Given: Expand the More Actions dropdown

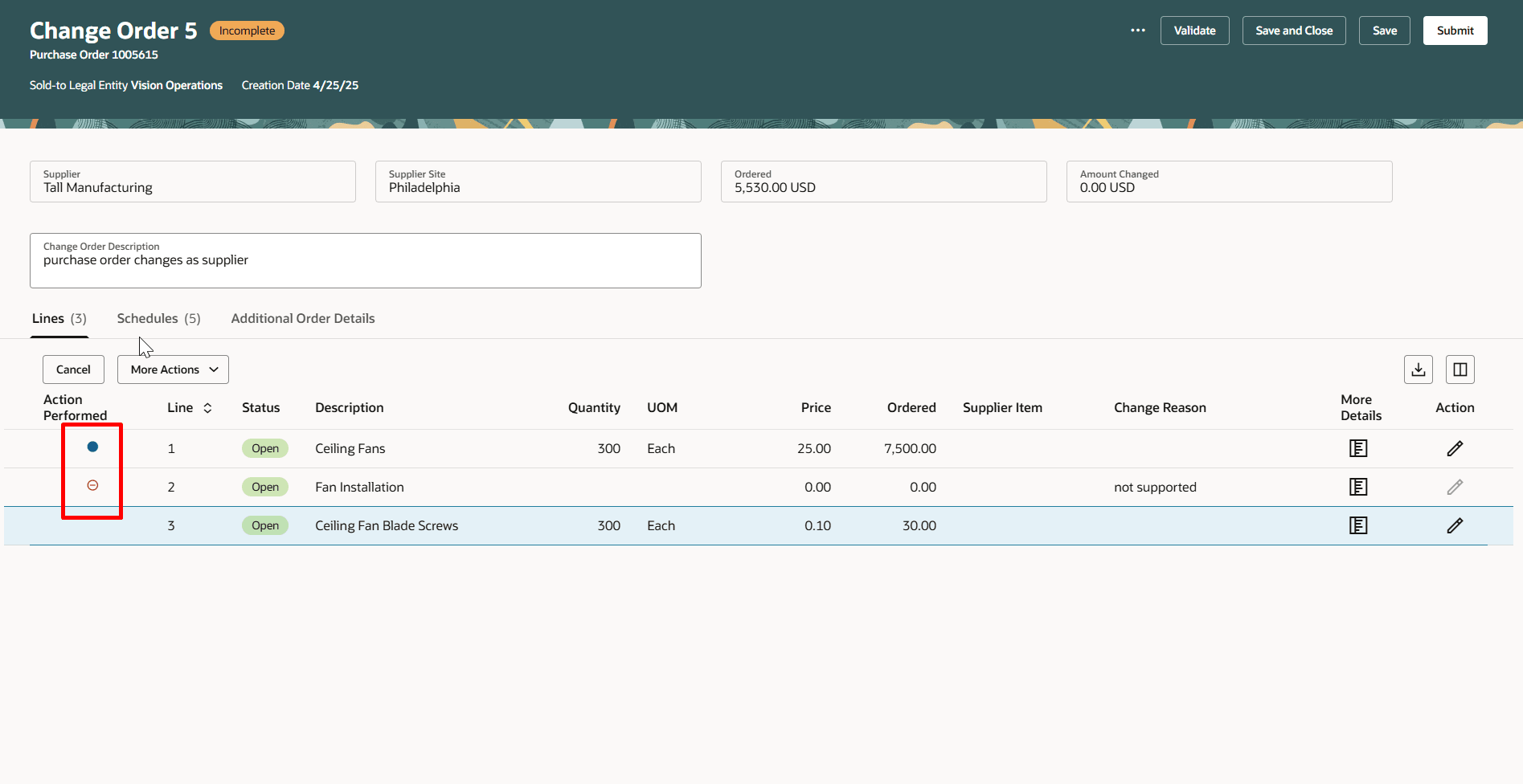Looking at the screenshot, I should (x=172, y=369).
